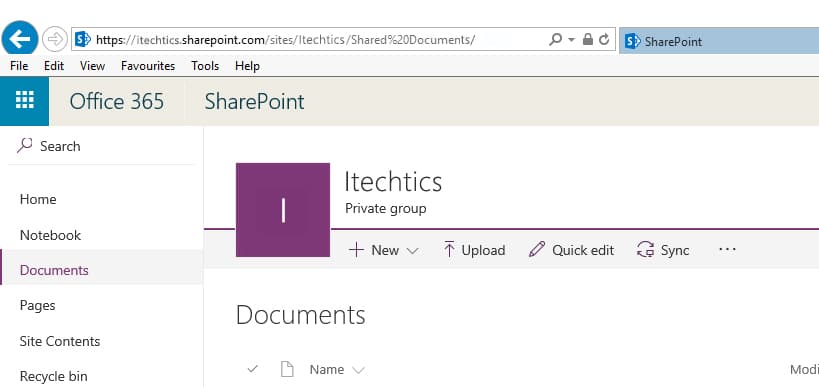The height and width of the screenshot is (387, 819).
Task: Open the address bar autocomplete dropdown arrow
Action: pos(571,40)
